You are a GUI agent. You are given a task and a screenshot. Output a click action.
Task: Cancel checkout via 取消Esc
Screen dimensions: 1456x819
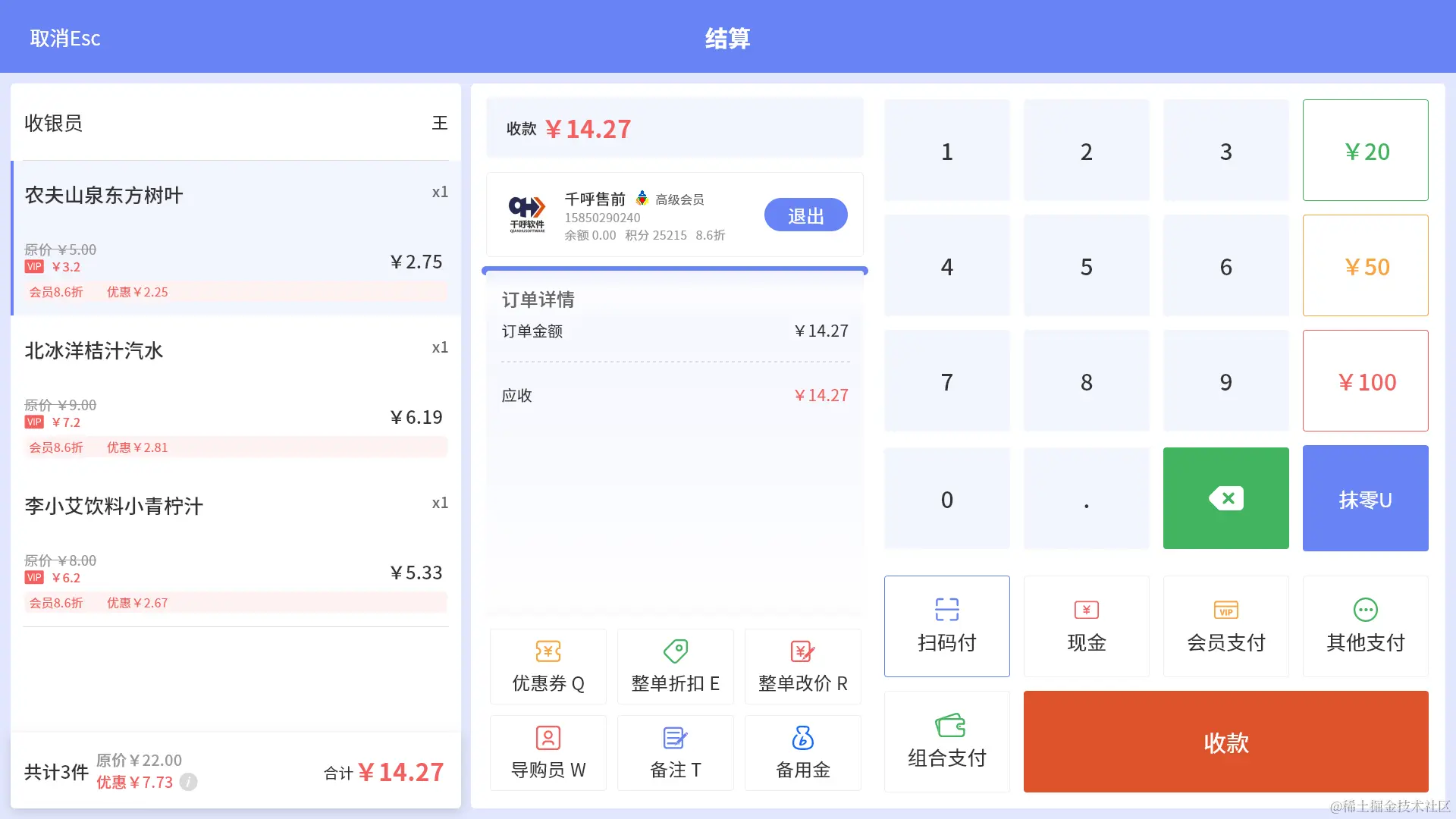(65, 38)
